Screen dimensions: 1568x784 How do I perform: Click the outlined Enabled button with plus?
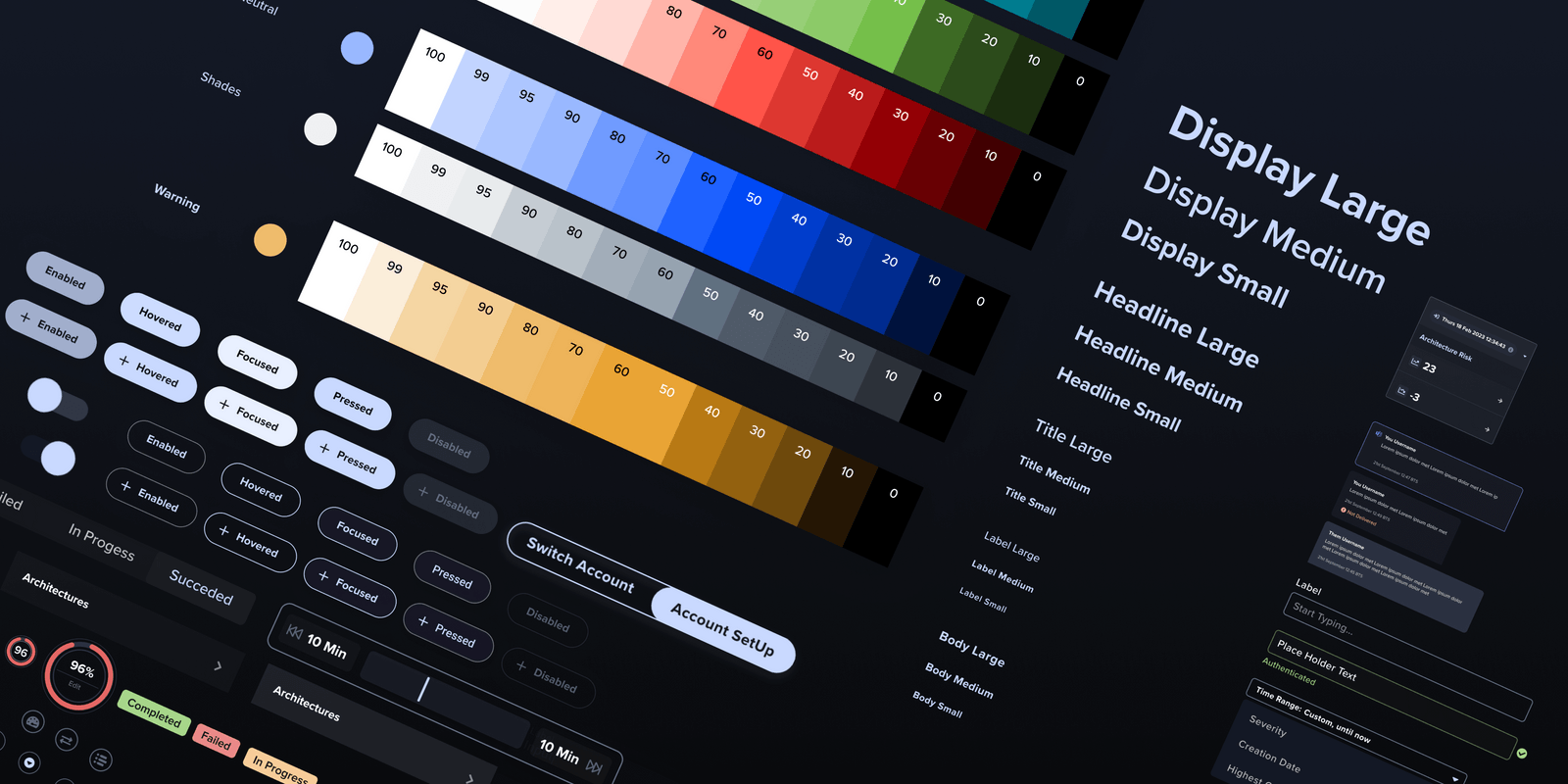click(x=150, y=498)
